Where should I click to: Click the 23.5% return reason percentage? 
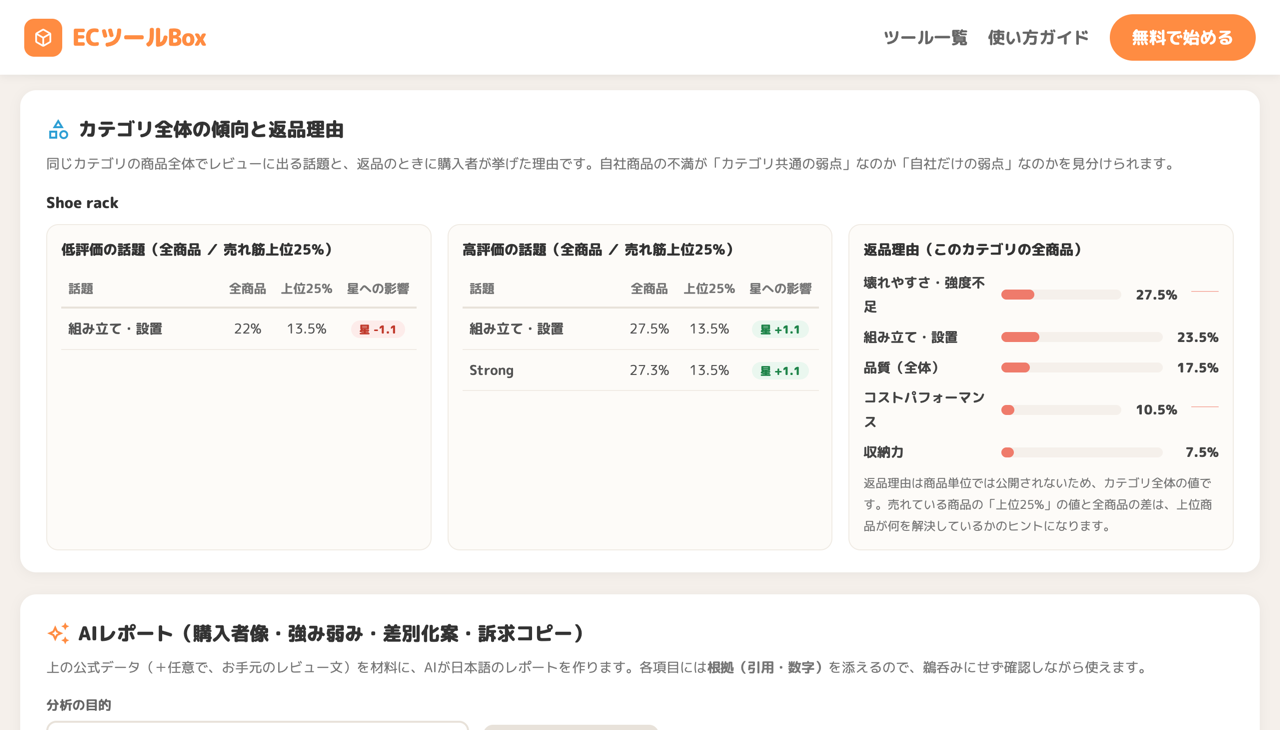click(x=1197, y=337)
